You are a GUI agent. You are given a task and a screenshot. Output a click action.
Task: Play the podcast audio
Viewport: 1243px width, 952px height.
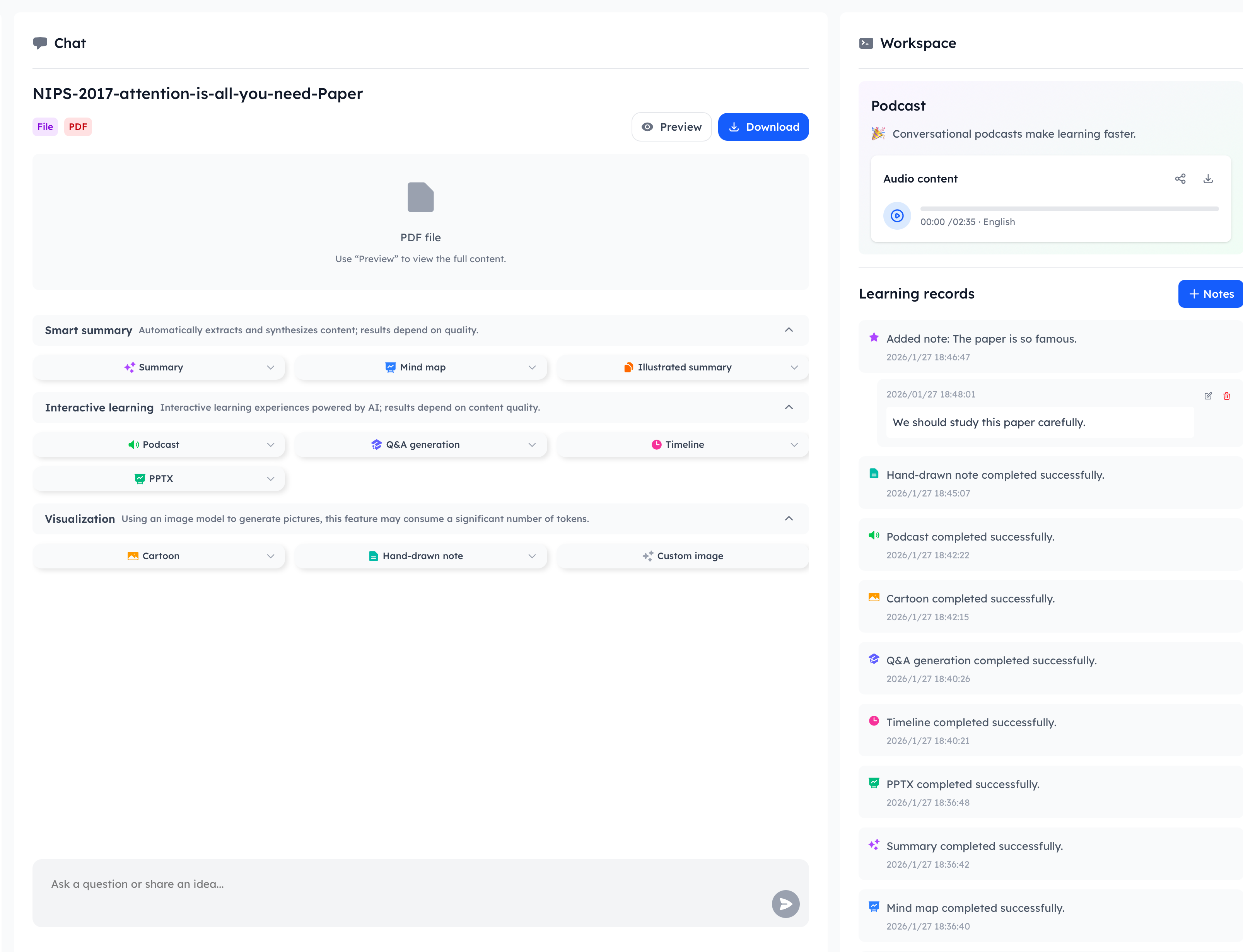coord(897,215)
